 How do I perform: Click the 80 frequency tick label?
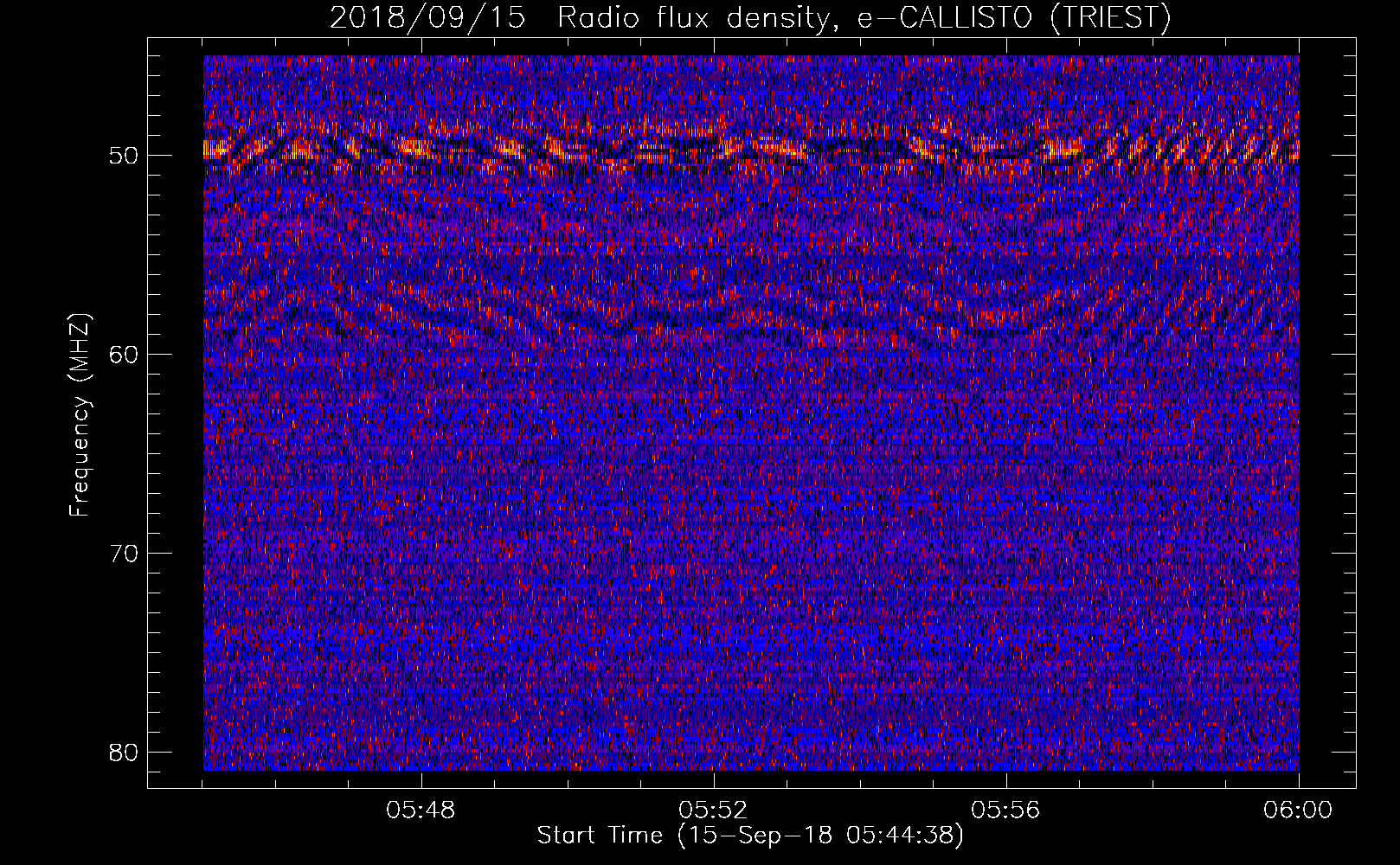(x=125, y=753)
